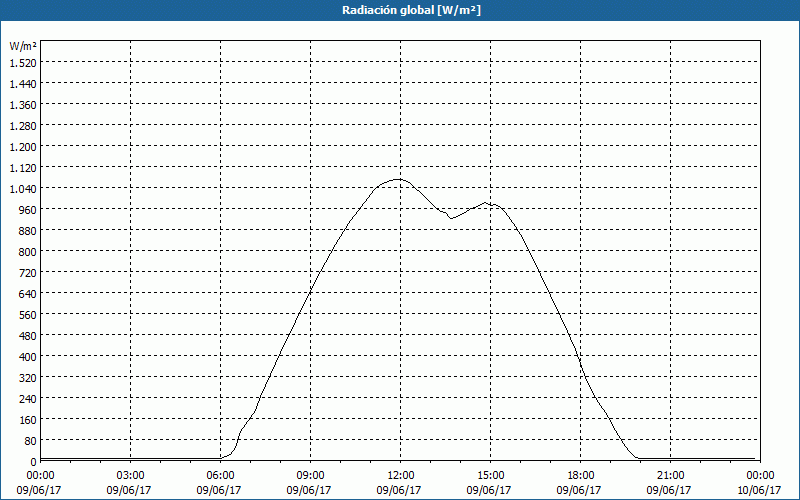Click the curve's dip between 12:00 and 15:00
Screen dimensions: 800x500
click(451, 218)
